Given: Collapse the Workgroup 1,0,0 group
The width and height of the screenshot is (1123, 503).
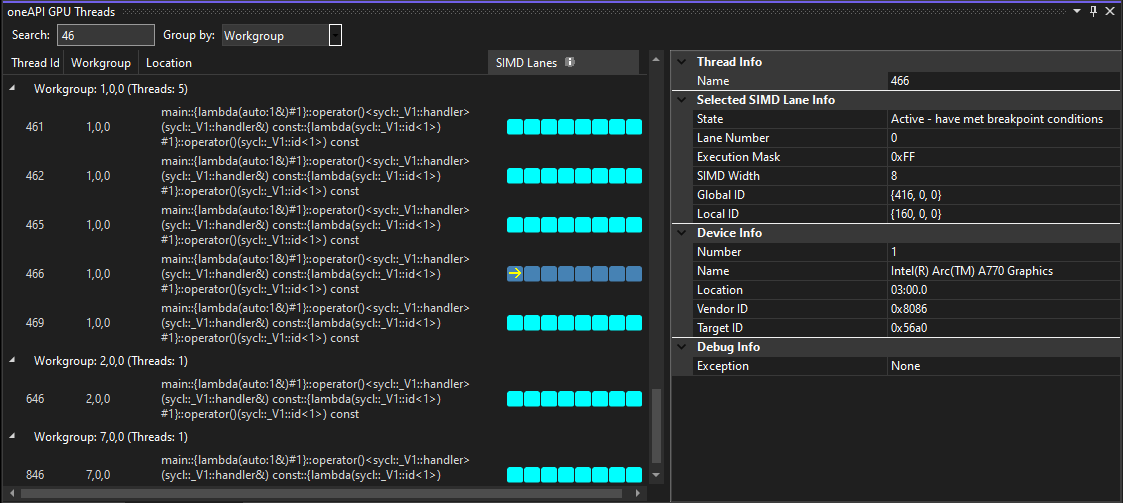Looking at the screenshot, I should (13, 89).
